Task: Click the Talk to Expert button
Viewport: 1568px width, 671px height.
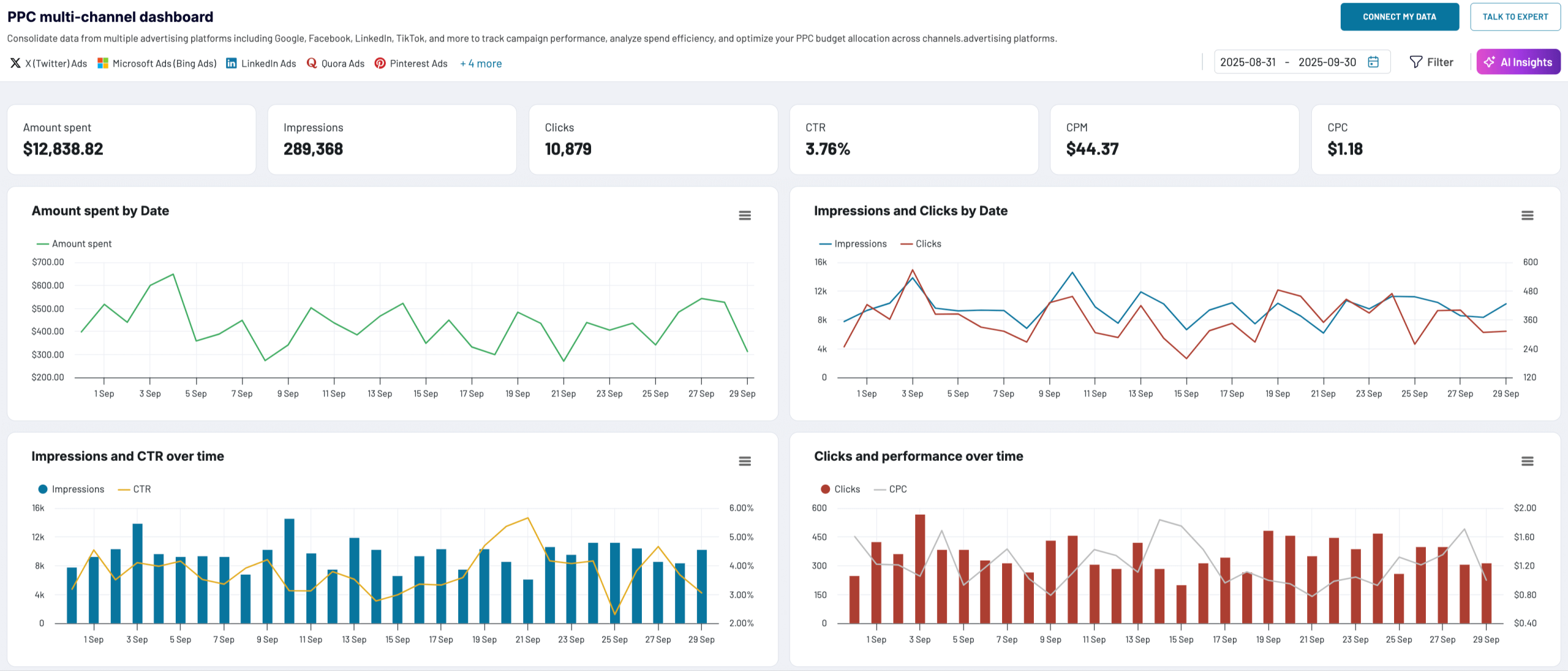Action: [x=1515, y=17]
